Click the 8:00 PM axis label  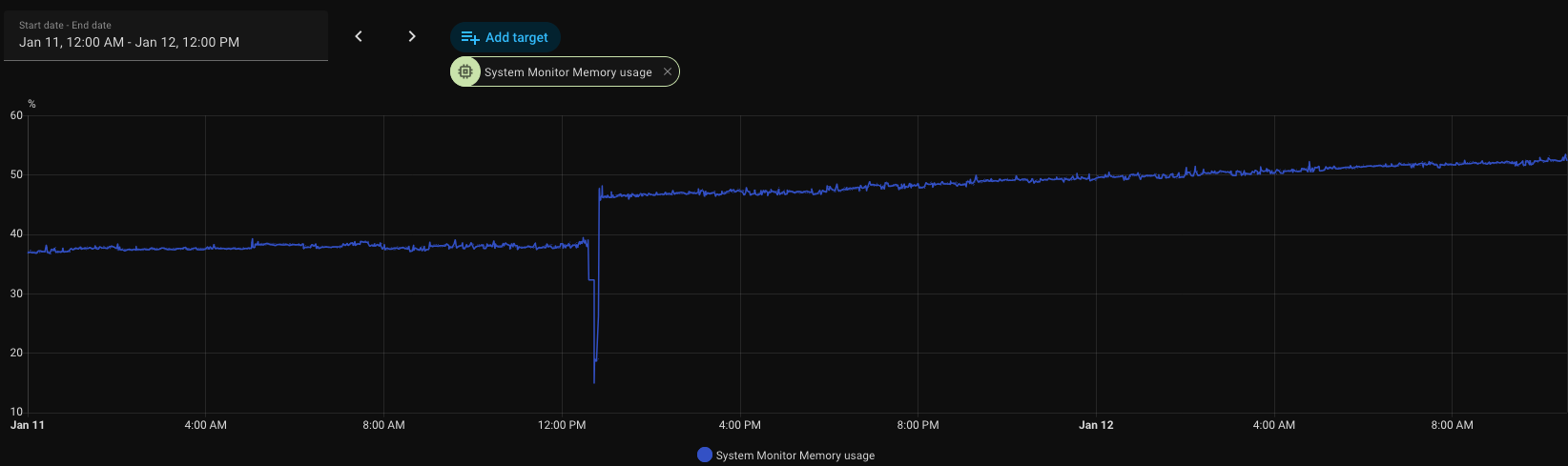click(x=918, y=425)
